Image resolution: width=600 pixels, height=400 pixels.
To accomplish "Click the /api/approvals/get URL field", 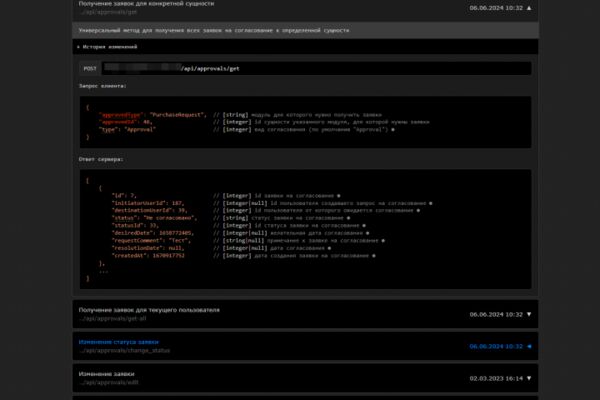I will tap(316, 69).
